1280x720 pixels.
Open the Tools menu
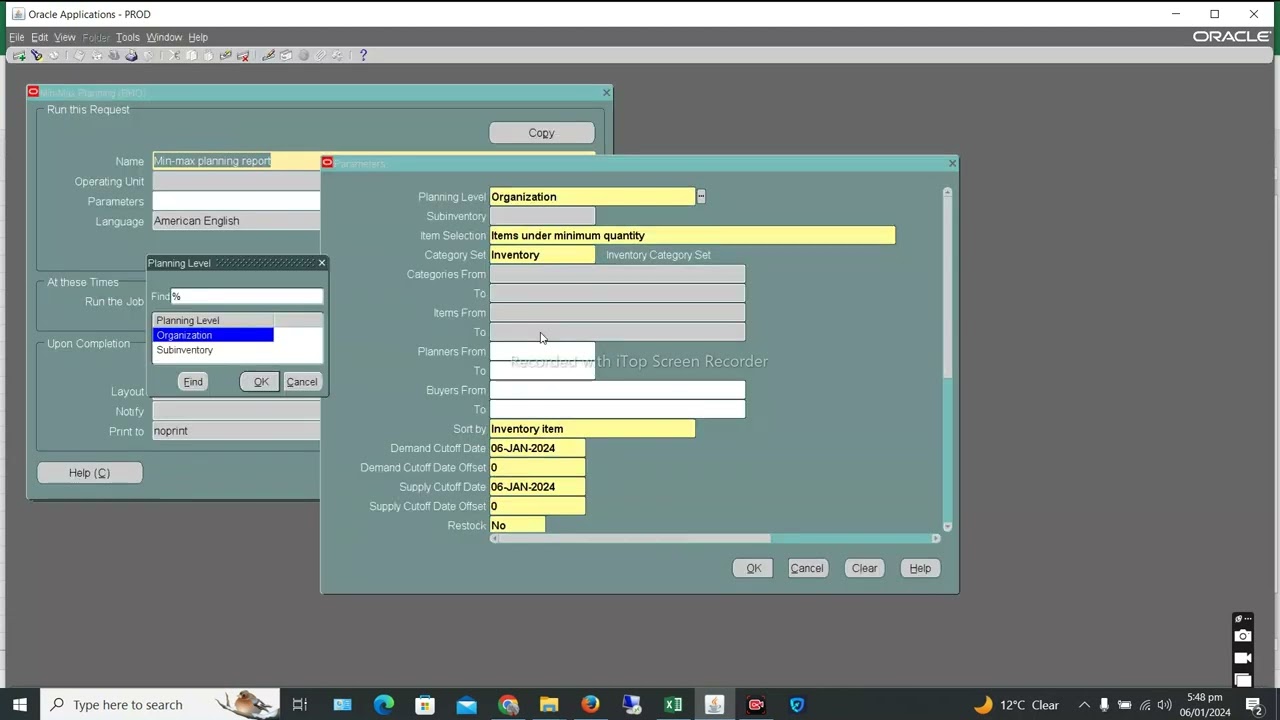[127, 37]
